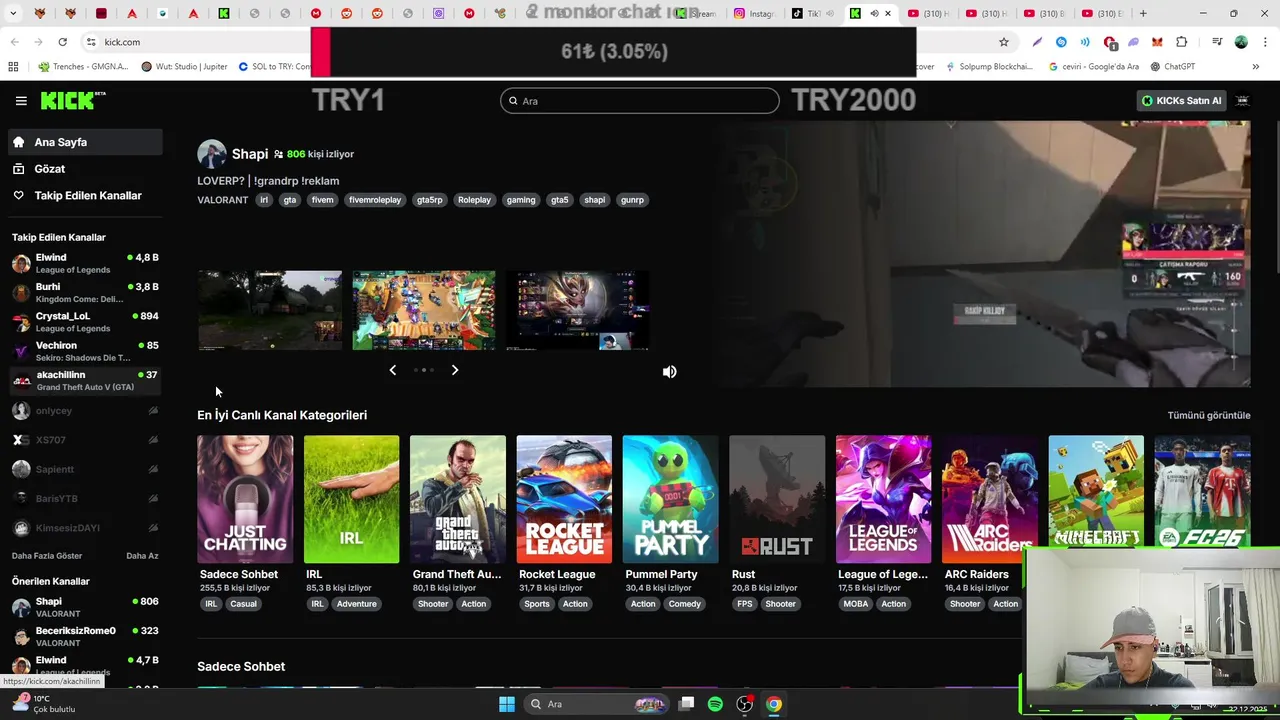This screenshot has width=1280, height=720.
Task: Open Spotify from the taskbar
Action: [715, 704]
